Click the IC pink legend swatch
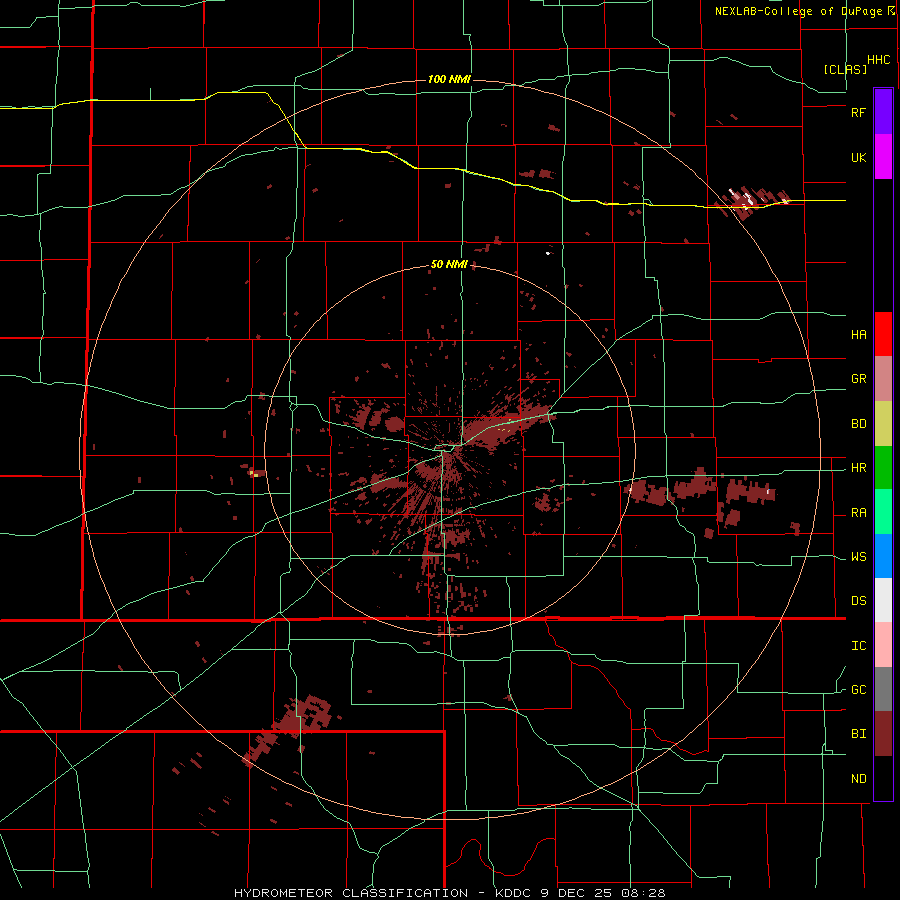 [883, 645]
